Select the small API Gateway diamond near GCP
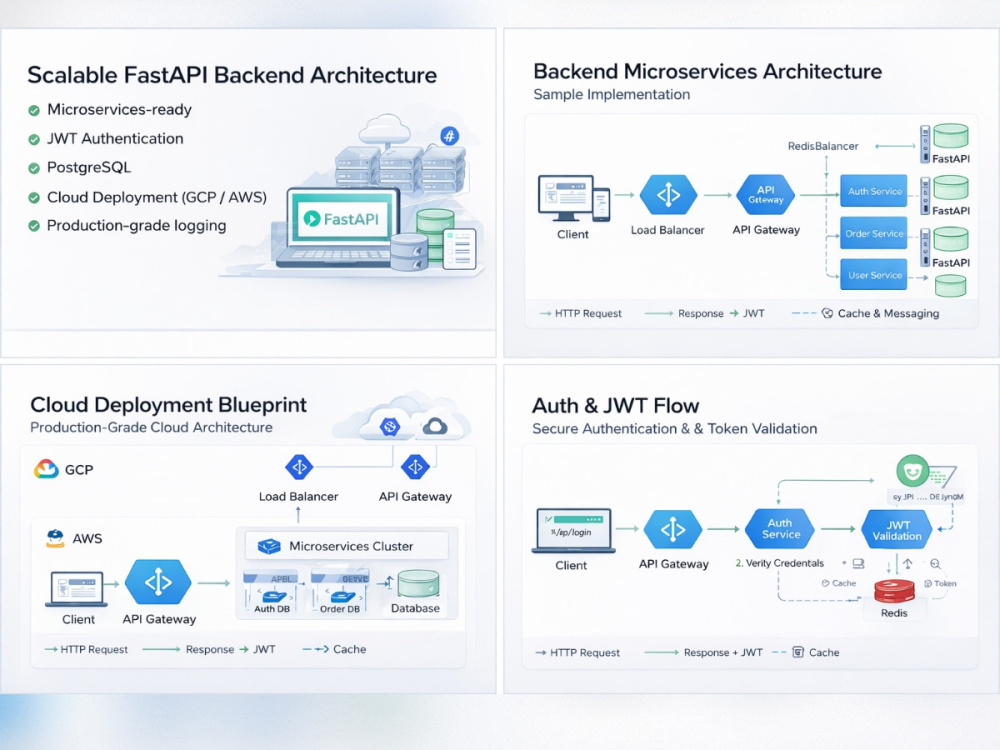This screenshot has height=750, width=1000. pos(415,467)
